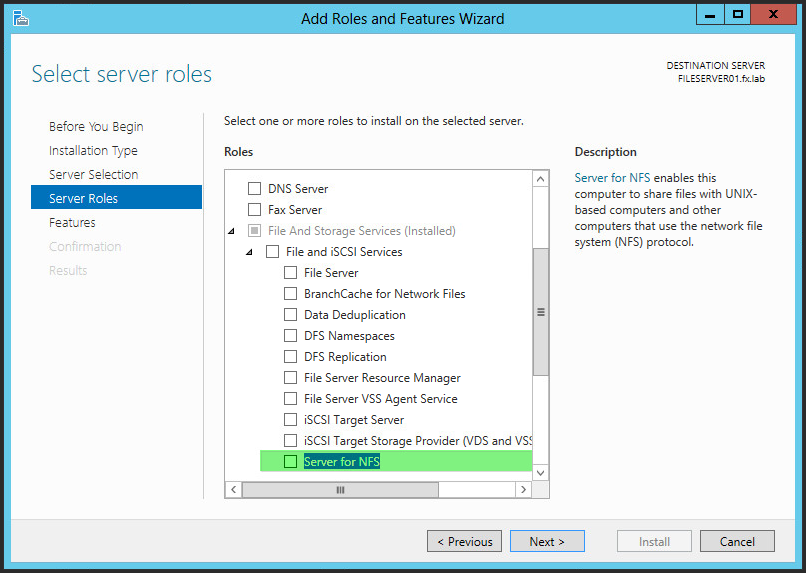Collapse File And Storage Services tree node
The image size is (806, 573).
pyautogui.click(x=231, y=231)
